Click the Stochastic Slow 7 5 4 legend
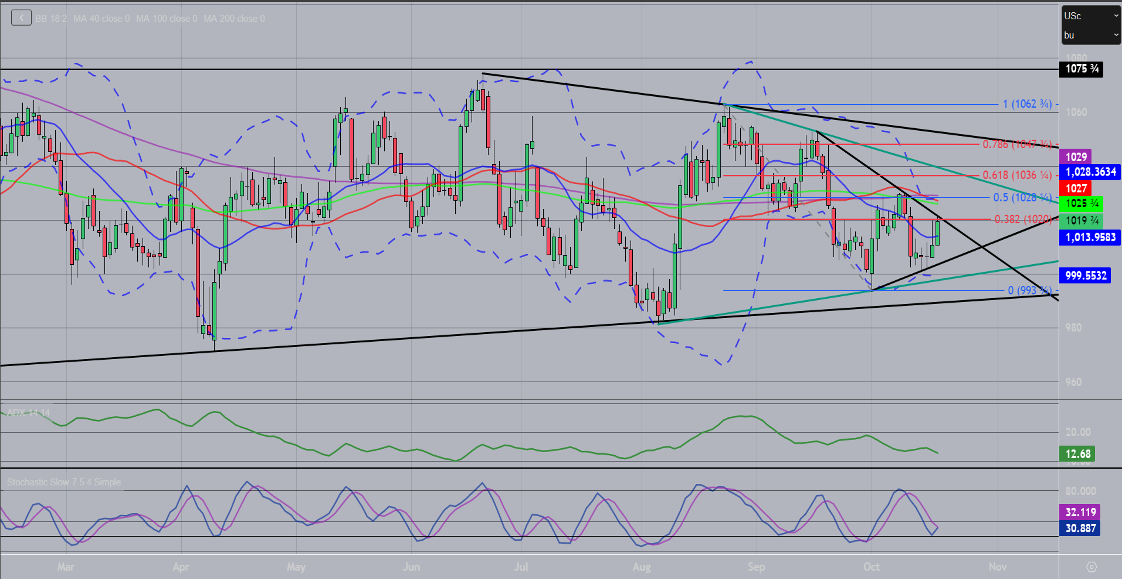The width and height of the screenshot is (1122, 580). (x=64, y=482)
